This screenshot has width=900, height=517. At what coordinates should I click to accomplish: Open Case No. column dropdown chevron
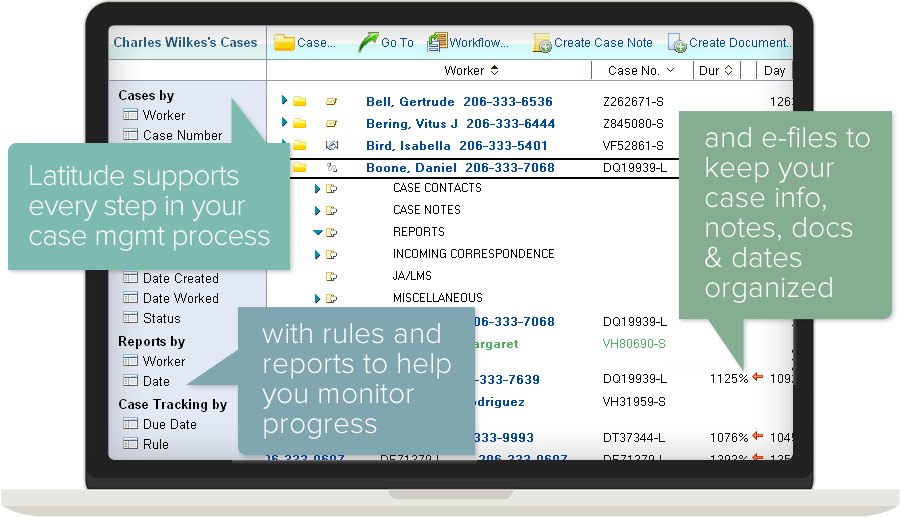coord(670,70)
